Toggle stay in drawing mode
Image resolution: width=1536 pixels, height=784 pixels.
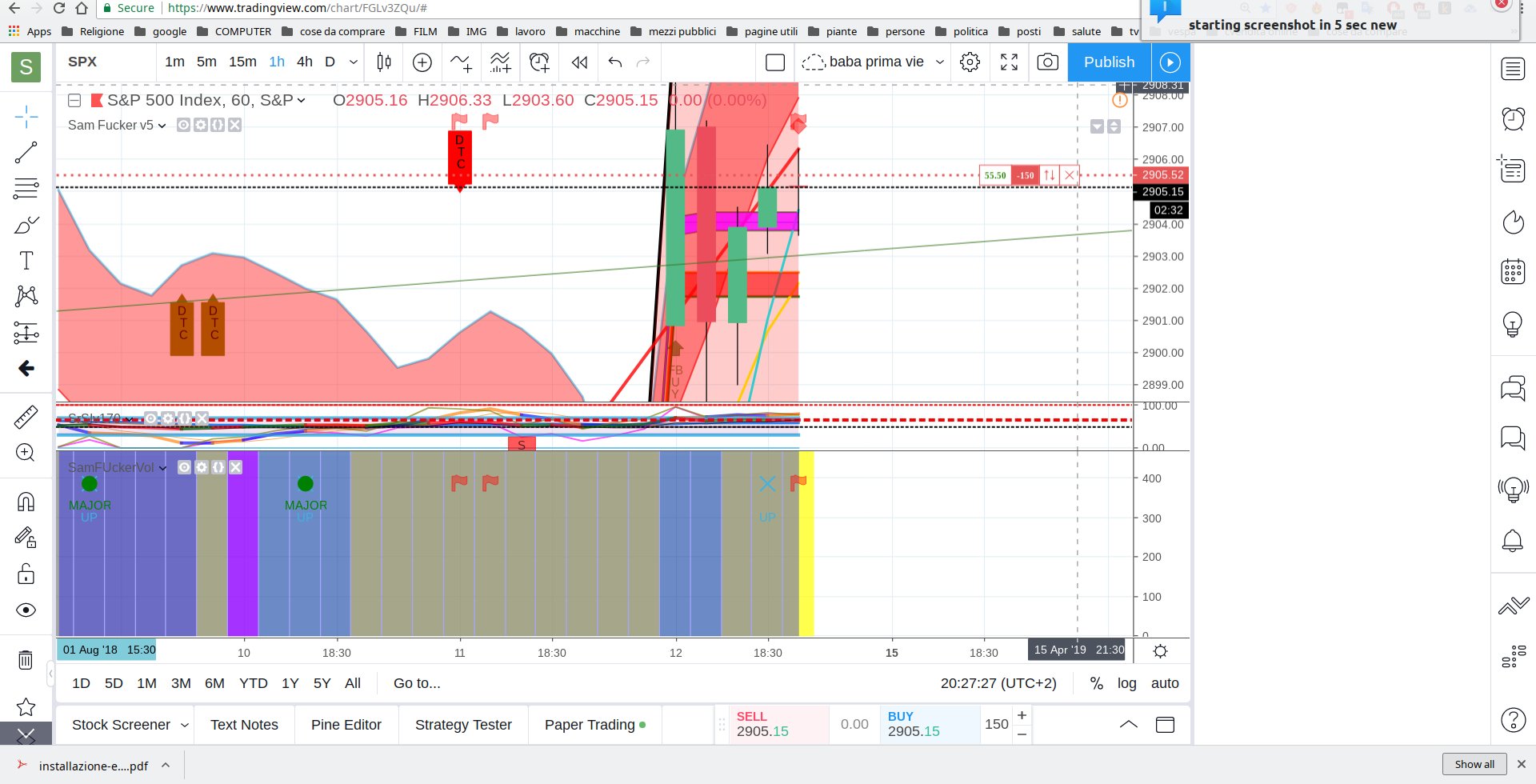point(26,538)
